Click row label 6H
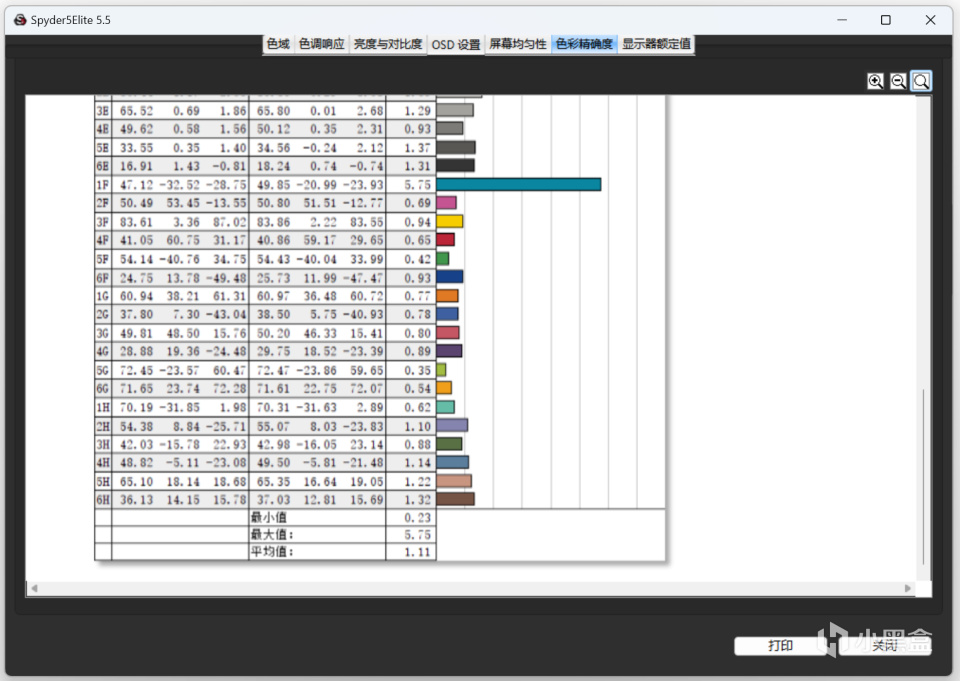960x681 pixels. pyautogui.click(x=102, y=500)
